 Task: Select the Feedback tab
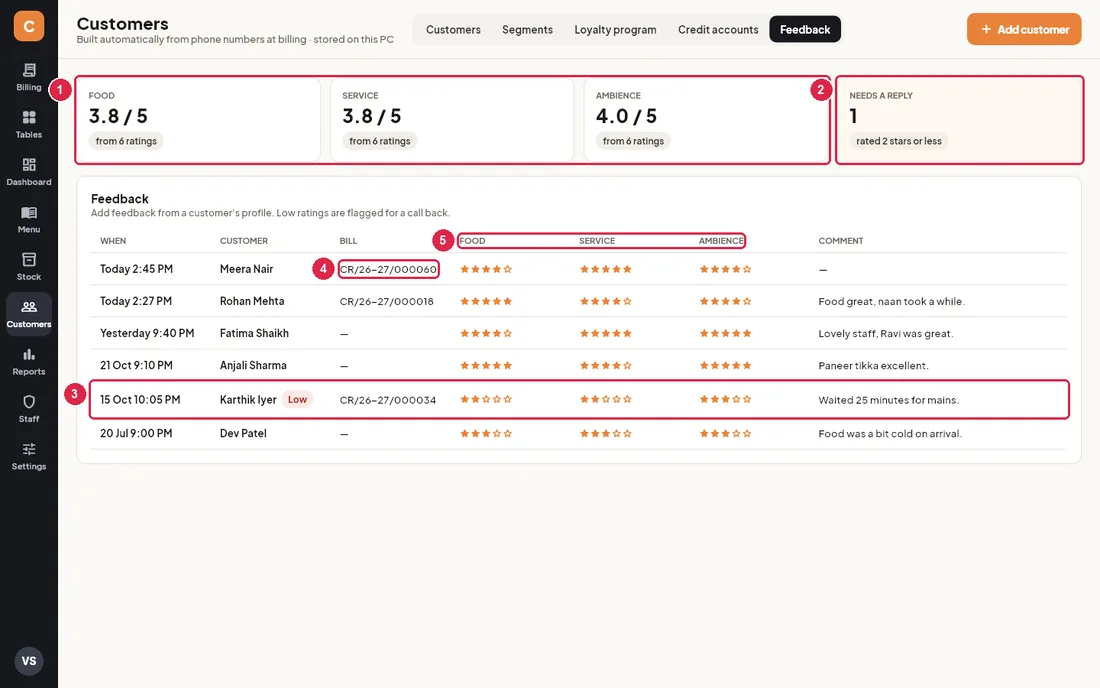pyautogui.click(x=805, y=29)
